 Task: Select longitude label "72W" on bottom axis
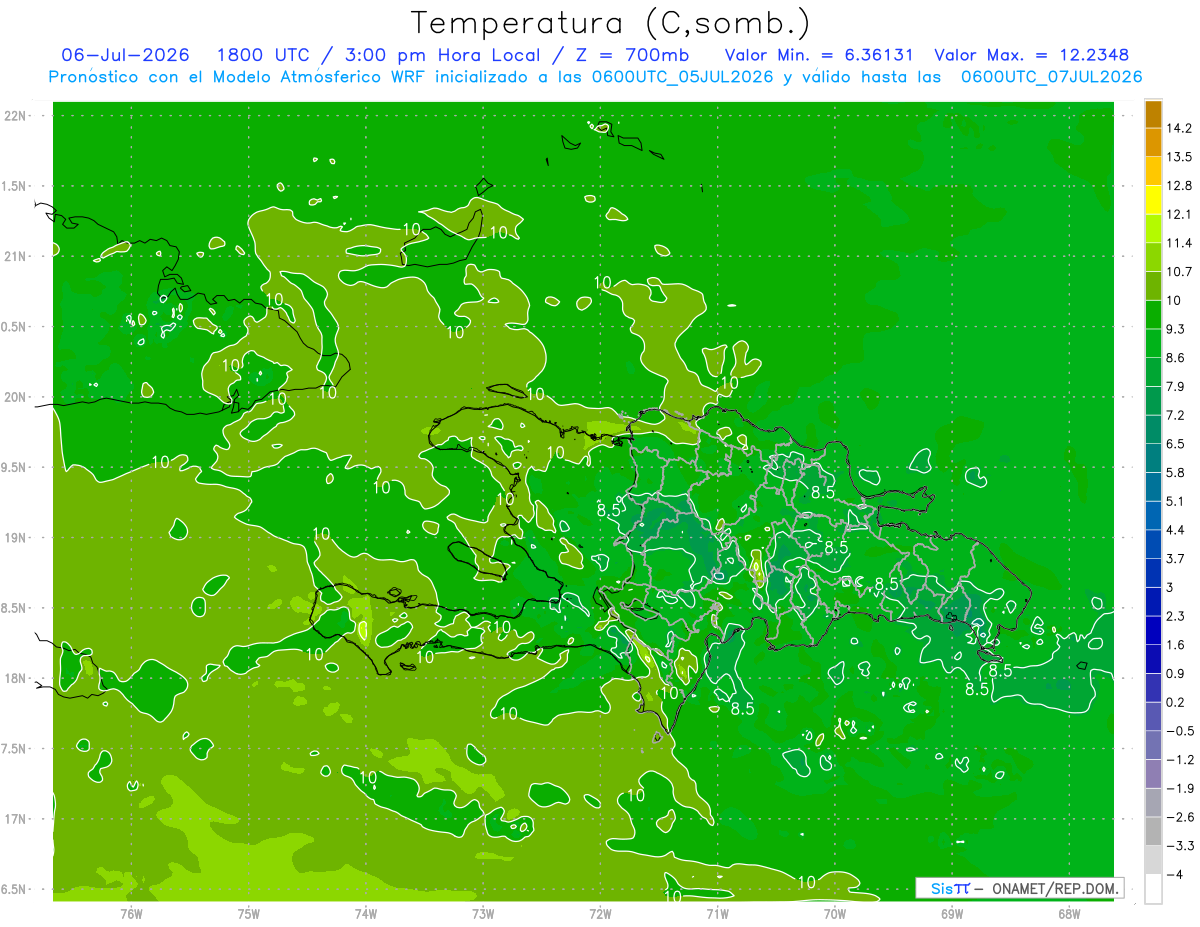pyautogui.click(x=600, y=913)
